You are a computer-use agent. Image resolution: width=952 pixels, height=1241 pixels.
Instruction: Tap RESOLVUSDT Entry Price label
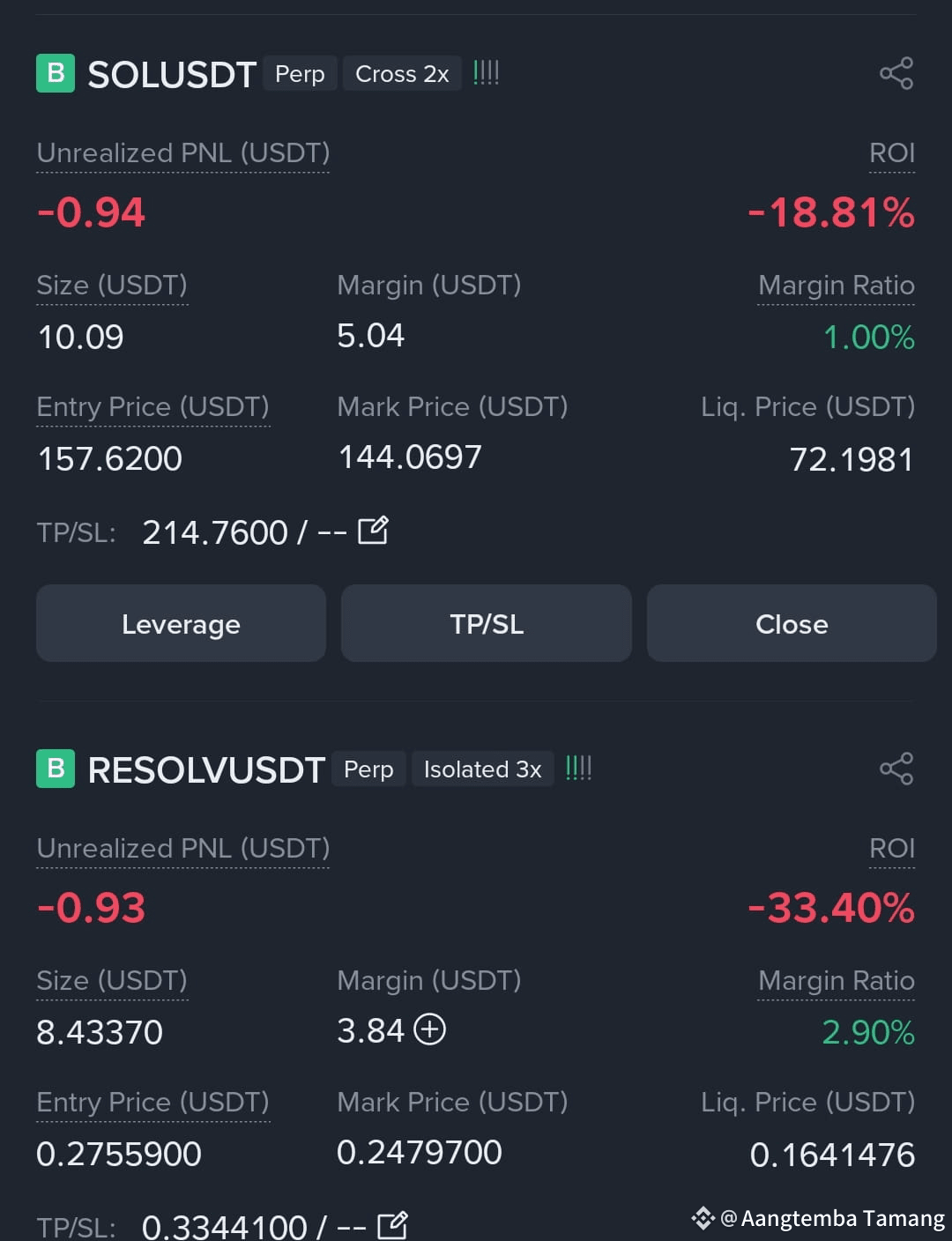[152, 1103]
